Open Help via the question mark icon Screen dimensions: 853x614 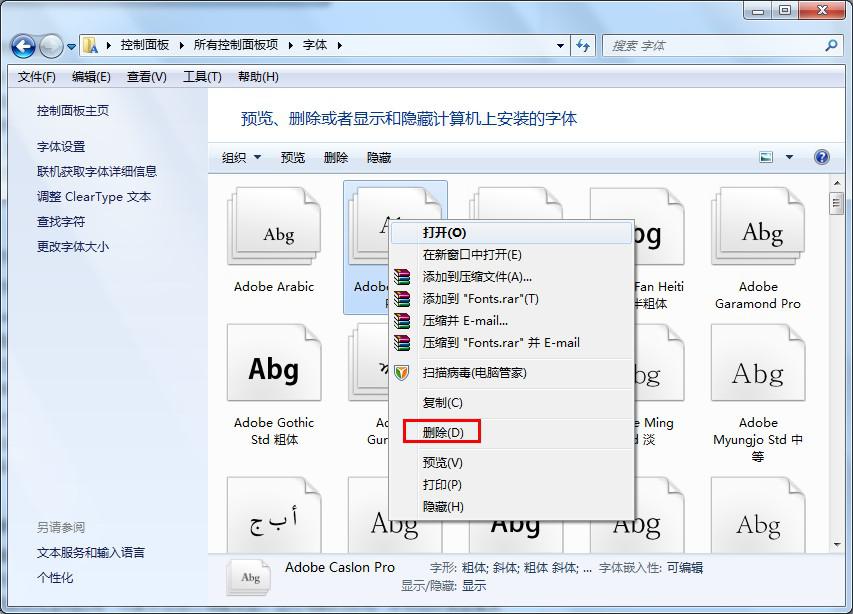coord(822,156)
